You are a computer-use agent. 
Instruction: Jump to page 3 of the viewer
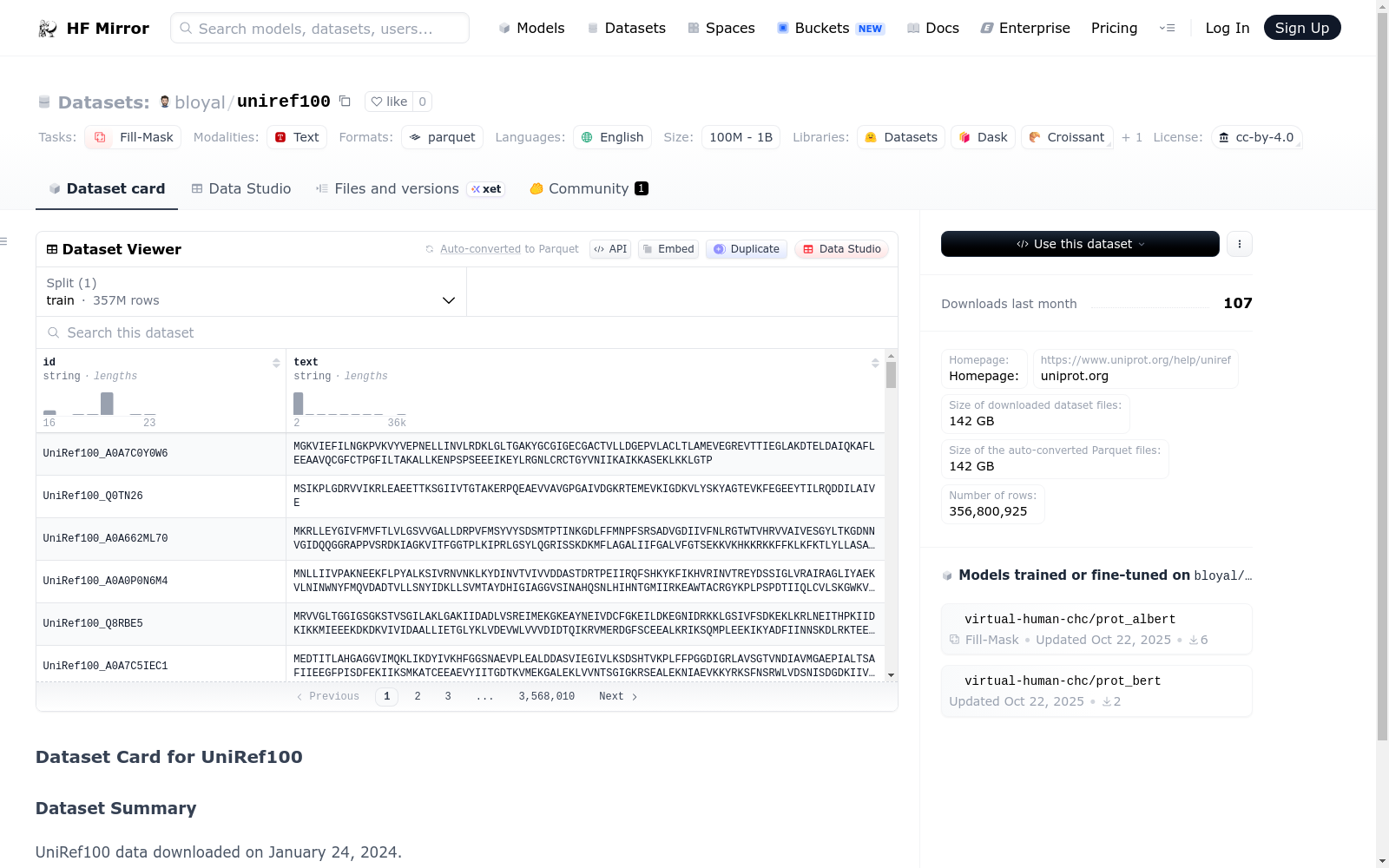[448, 696]
